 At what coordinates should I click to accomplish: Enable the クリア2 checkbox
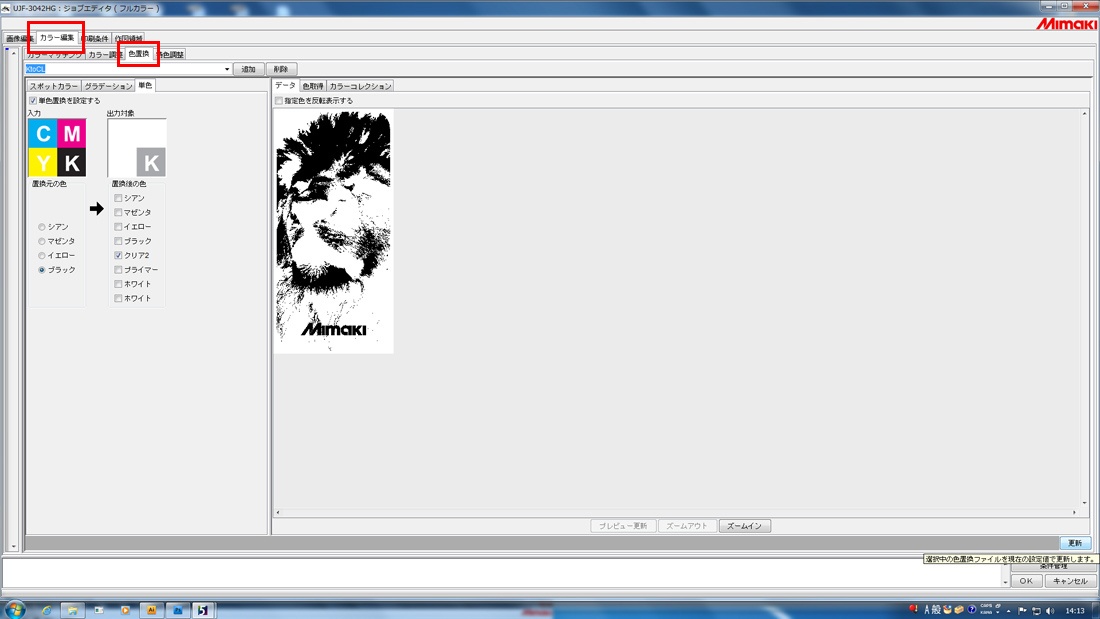point(118,255)
